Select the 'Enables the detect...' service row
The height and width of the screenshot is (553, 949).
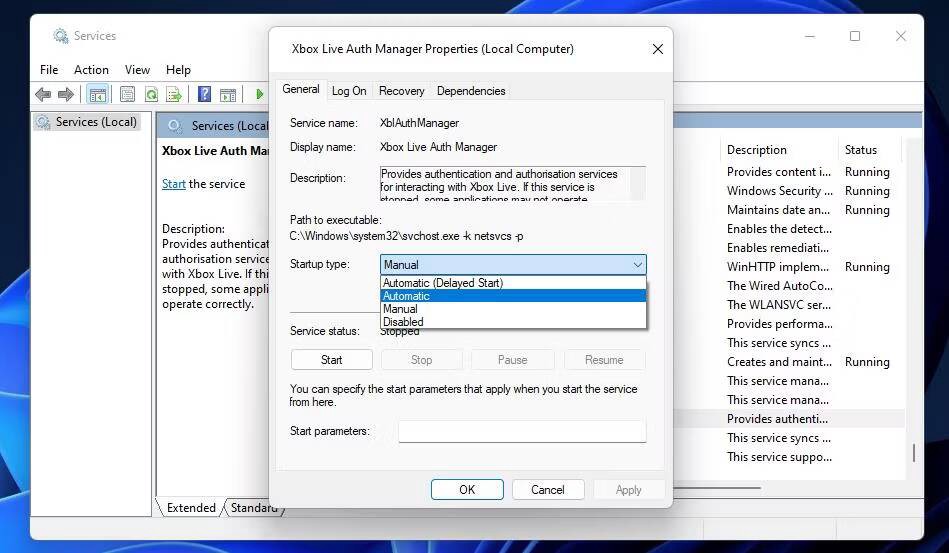(780, 229)
